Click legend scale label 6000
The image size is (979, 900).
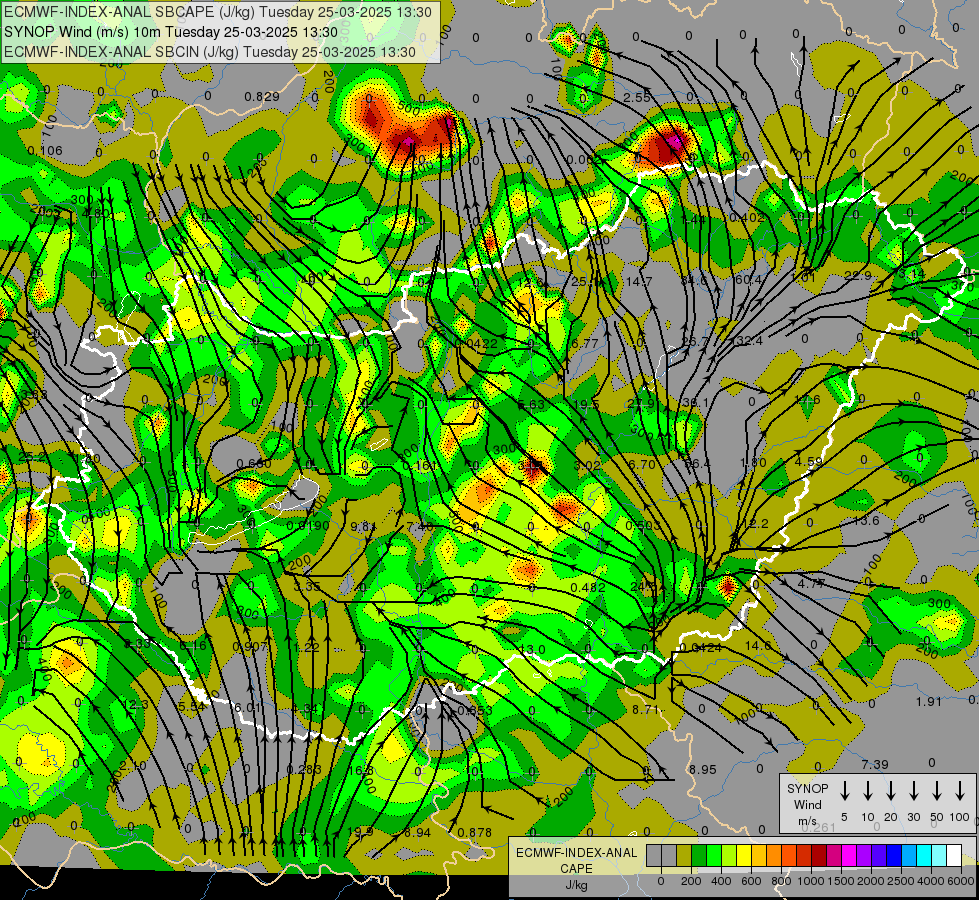[x=961, y=881]
